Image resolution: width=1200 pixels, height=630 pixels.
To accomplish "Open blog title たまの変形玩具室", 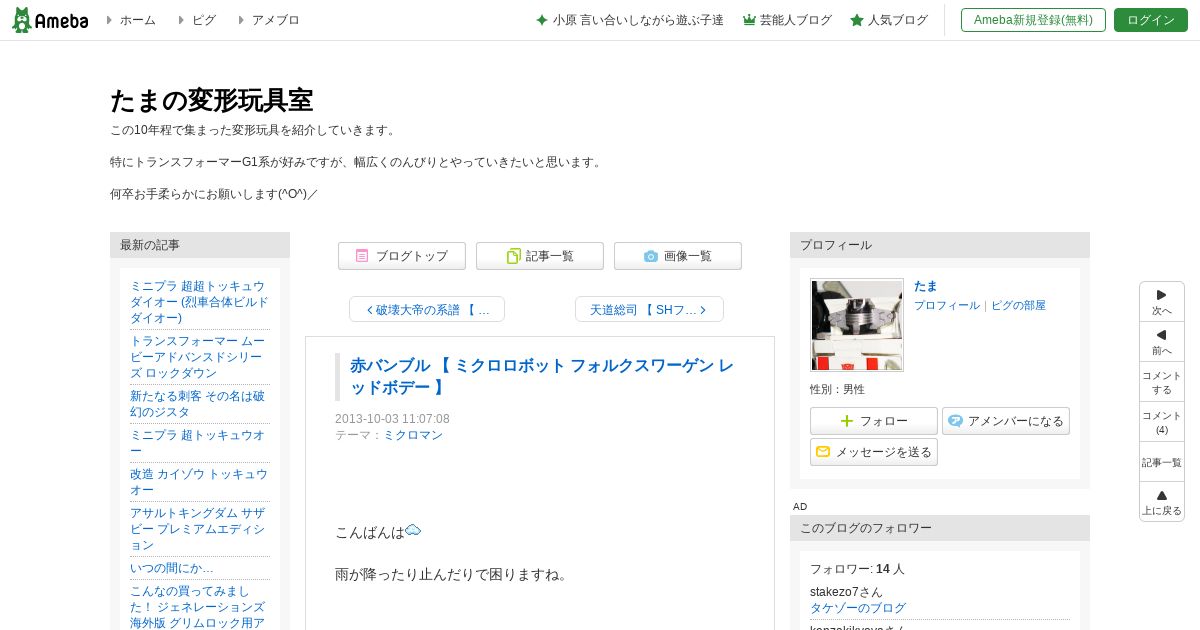I will (211, 100).
